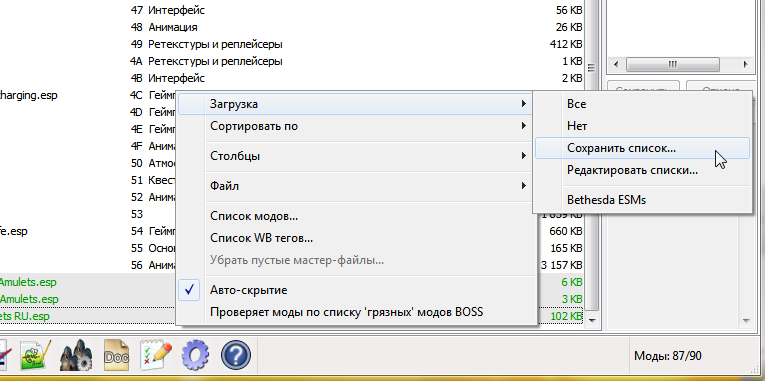Click the load index 4C
765x381 pixels.
point(136,96)
